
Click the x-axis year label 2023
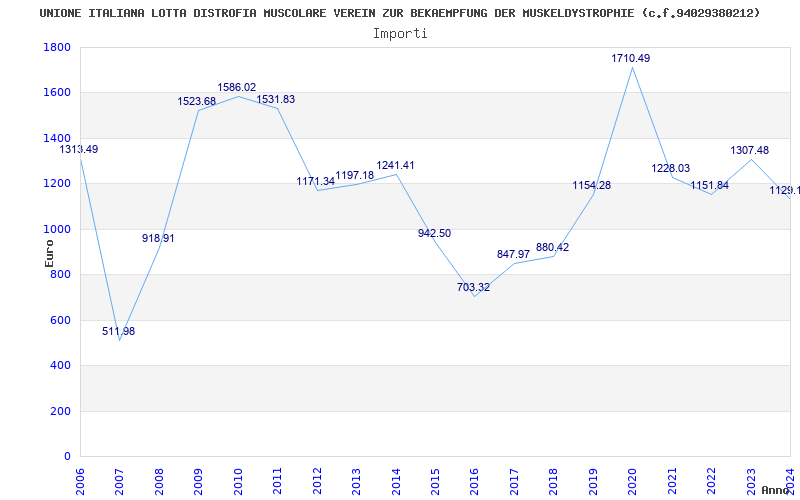click(751, 481)
